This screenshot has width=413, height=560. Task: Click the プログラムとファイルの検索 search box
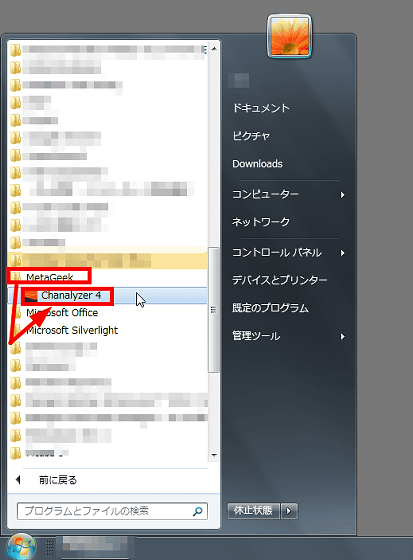(112, 511)
